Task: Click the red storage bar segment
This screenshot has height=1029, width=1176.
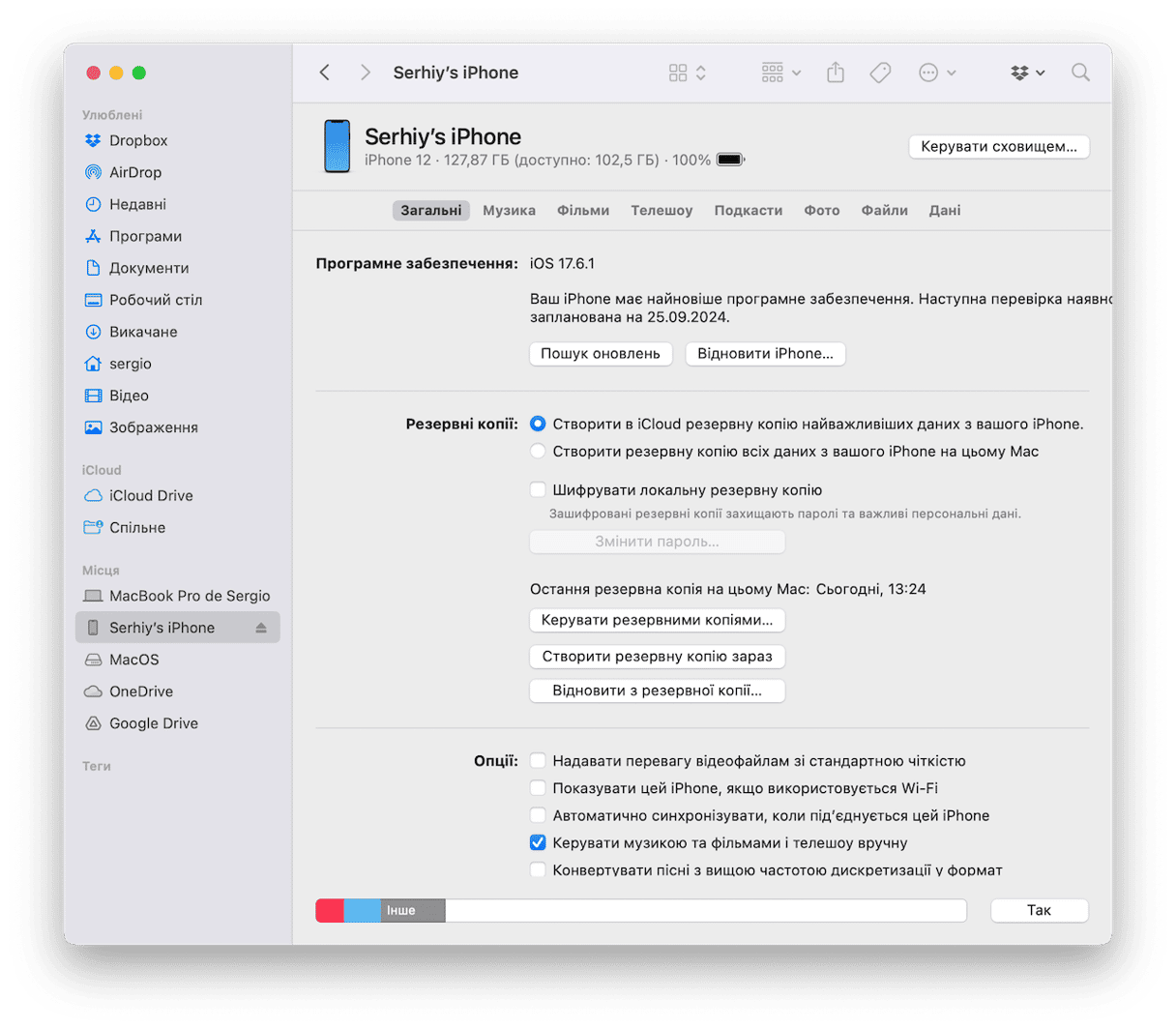Action: [330, 910]
